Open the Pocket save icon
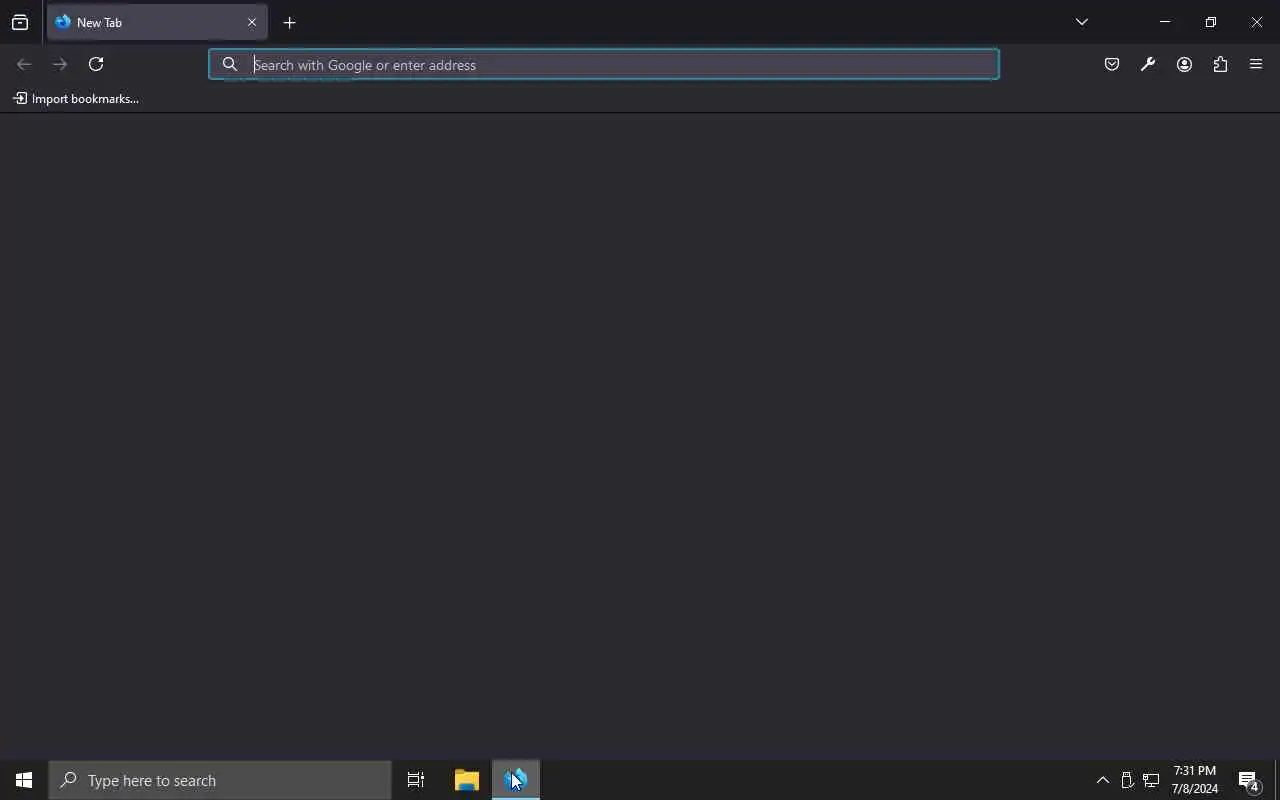Screen dimensions: 1280x800 (x=1112, y=64)
